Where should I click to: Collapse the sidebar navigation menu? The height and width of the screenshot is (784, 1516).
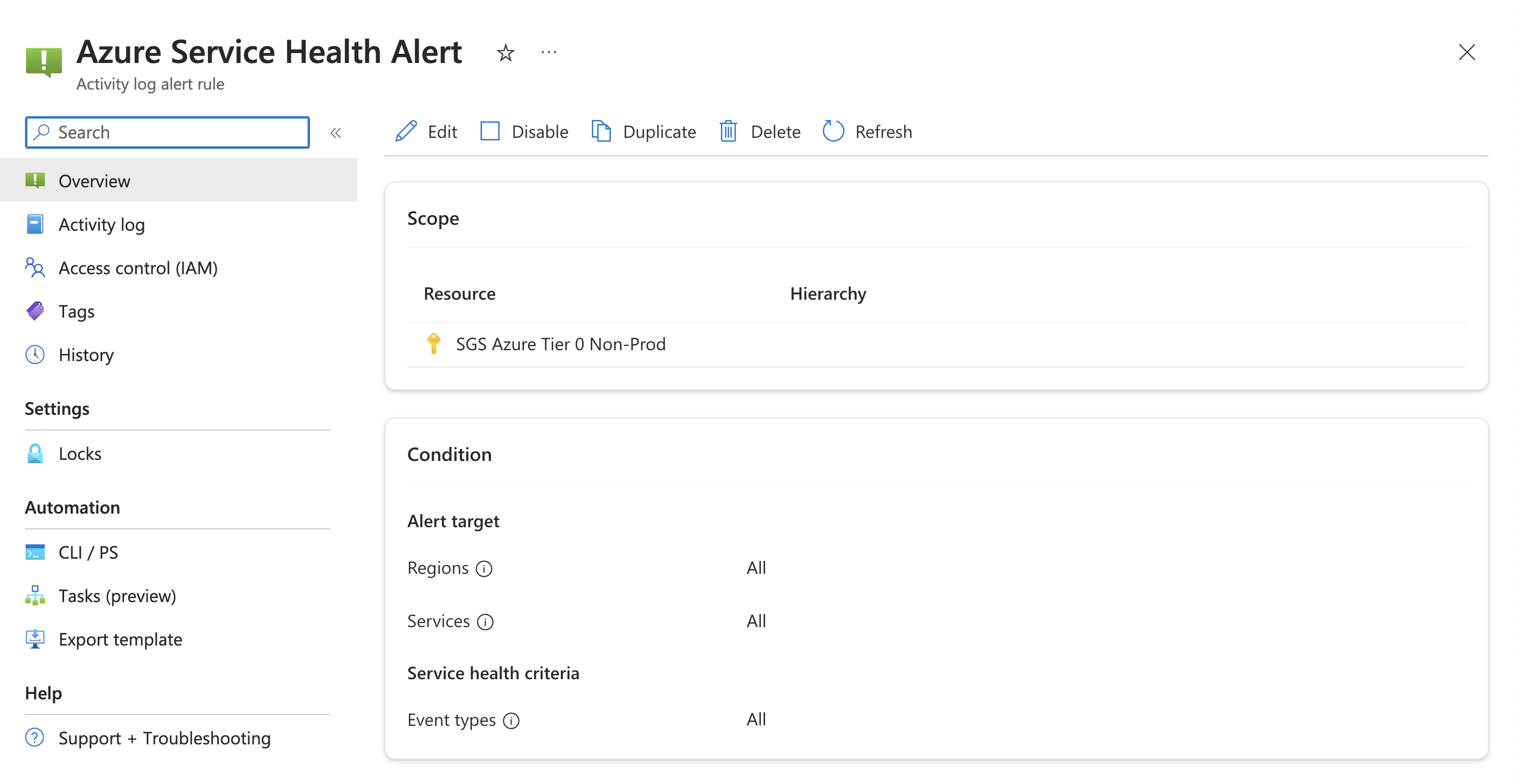336,133
